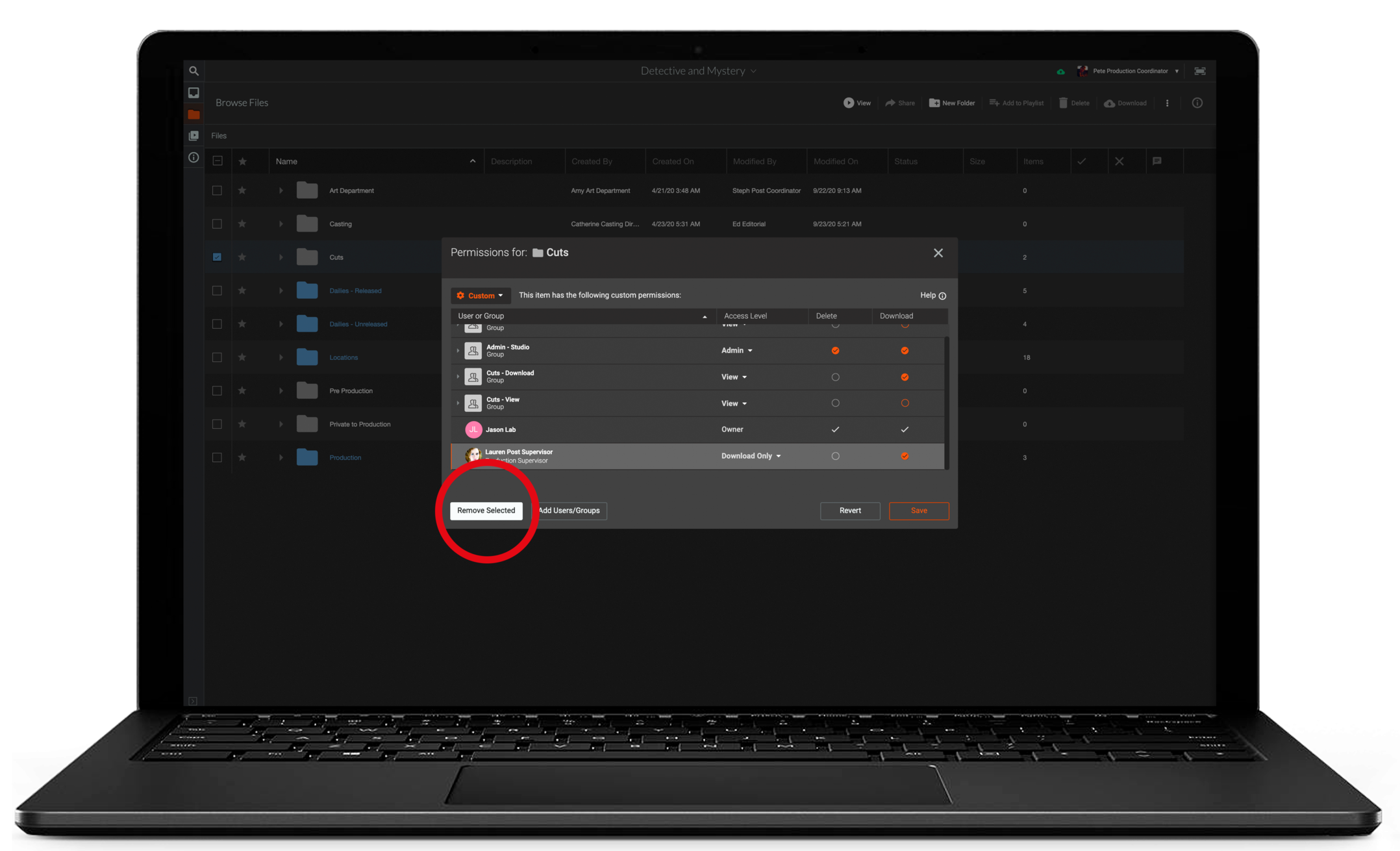1400x851 pixels.
Task: Click the View play icon in toolbar
Action: pos(848,103)
